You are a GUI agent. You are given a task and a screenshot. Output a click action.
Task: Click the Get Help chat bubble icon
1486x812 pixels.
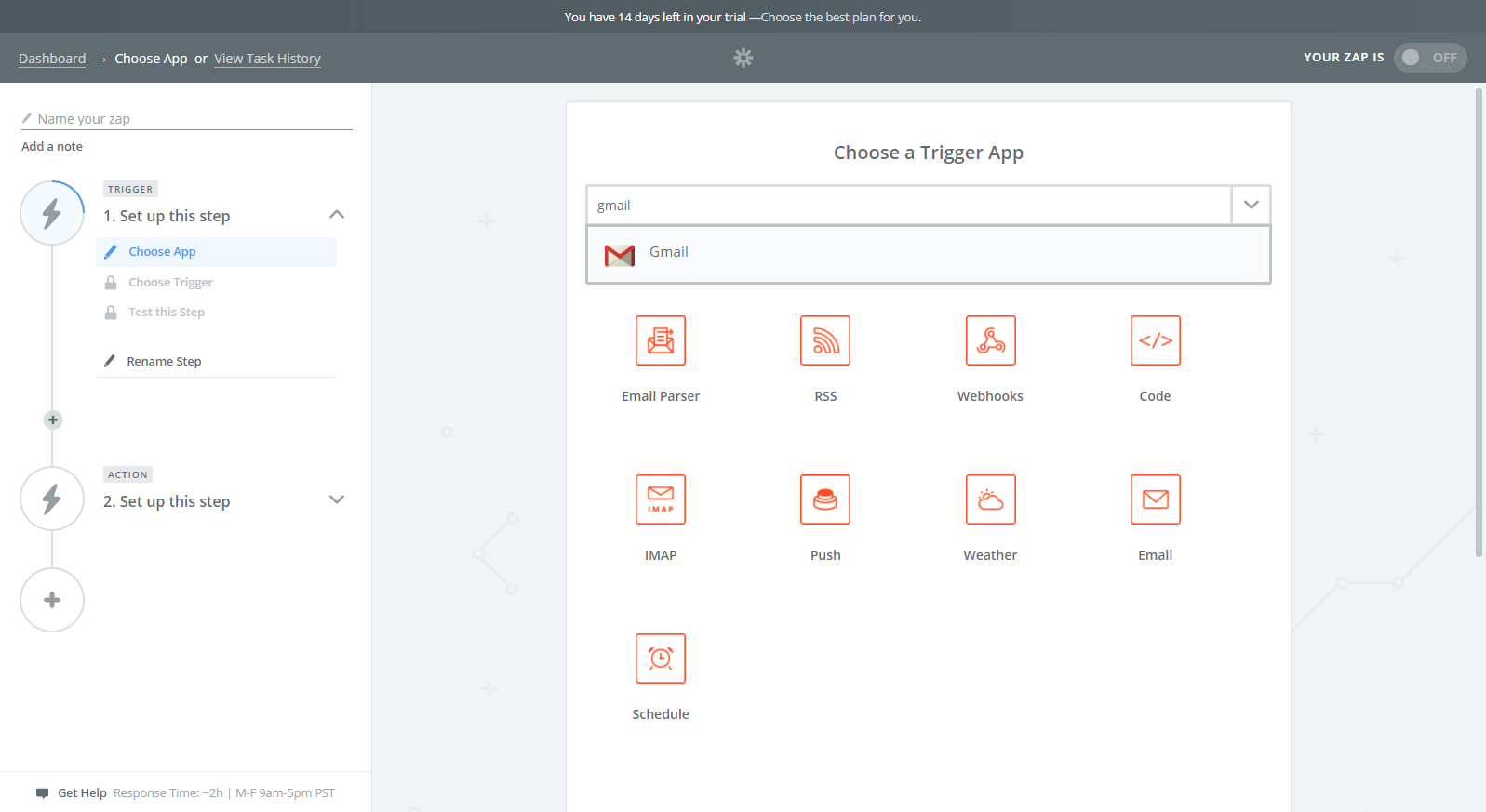point(42,793)
